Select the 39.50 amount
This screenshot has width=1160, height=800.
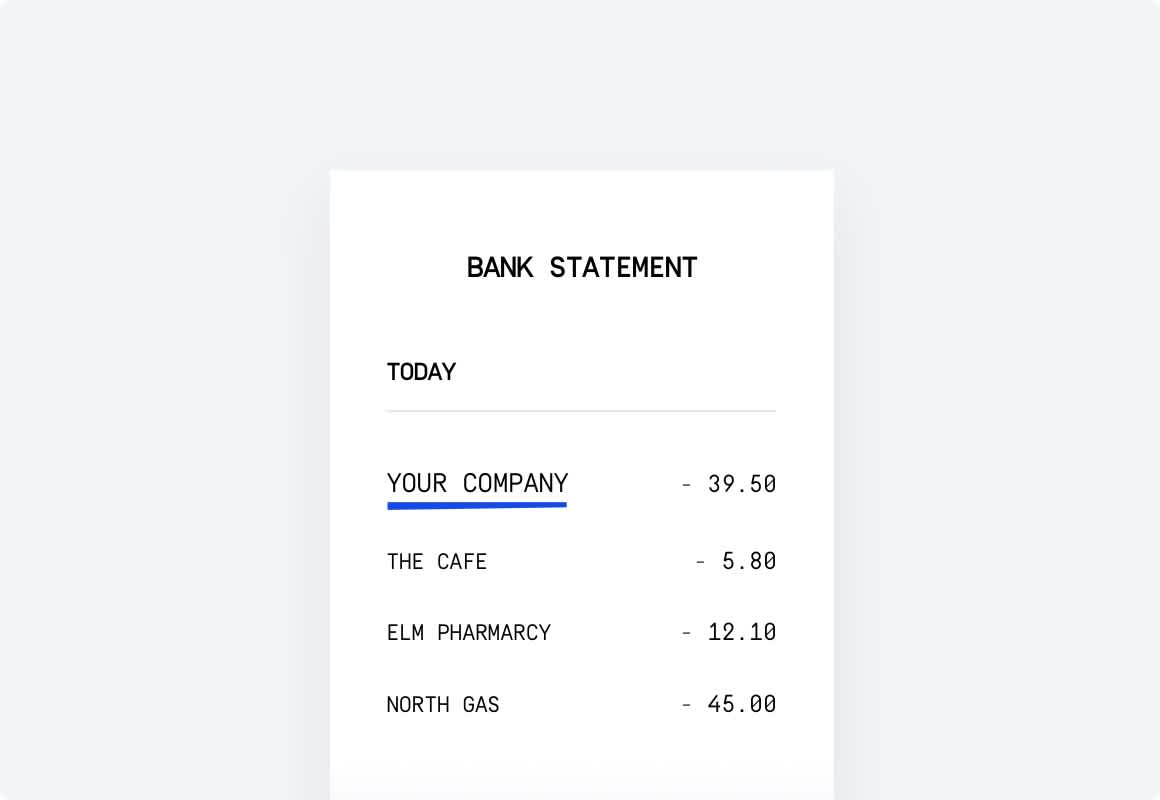point(742,484)
